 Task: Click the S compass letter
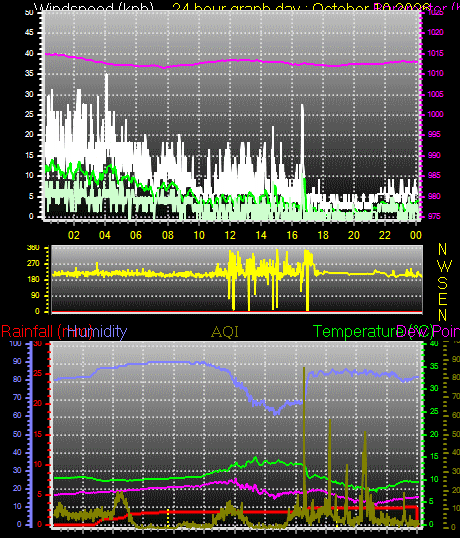click(x=443, y=283)
